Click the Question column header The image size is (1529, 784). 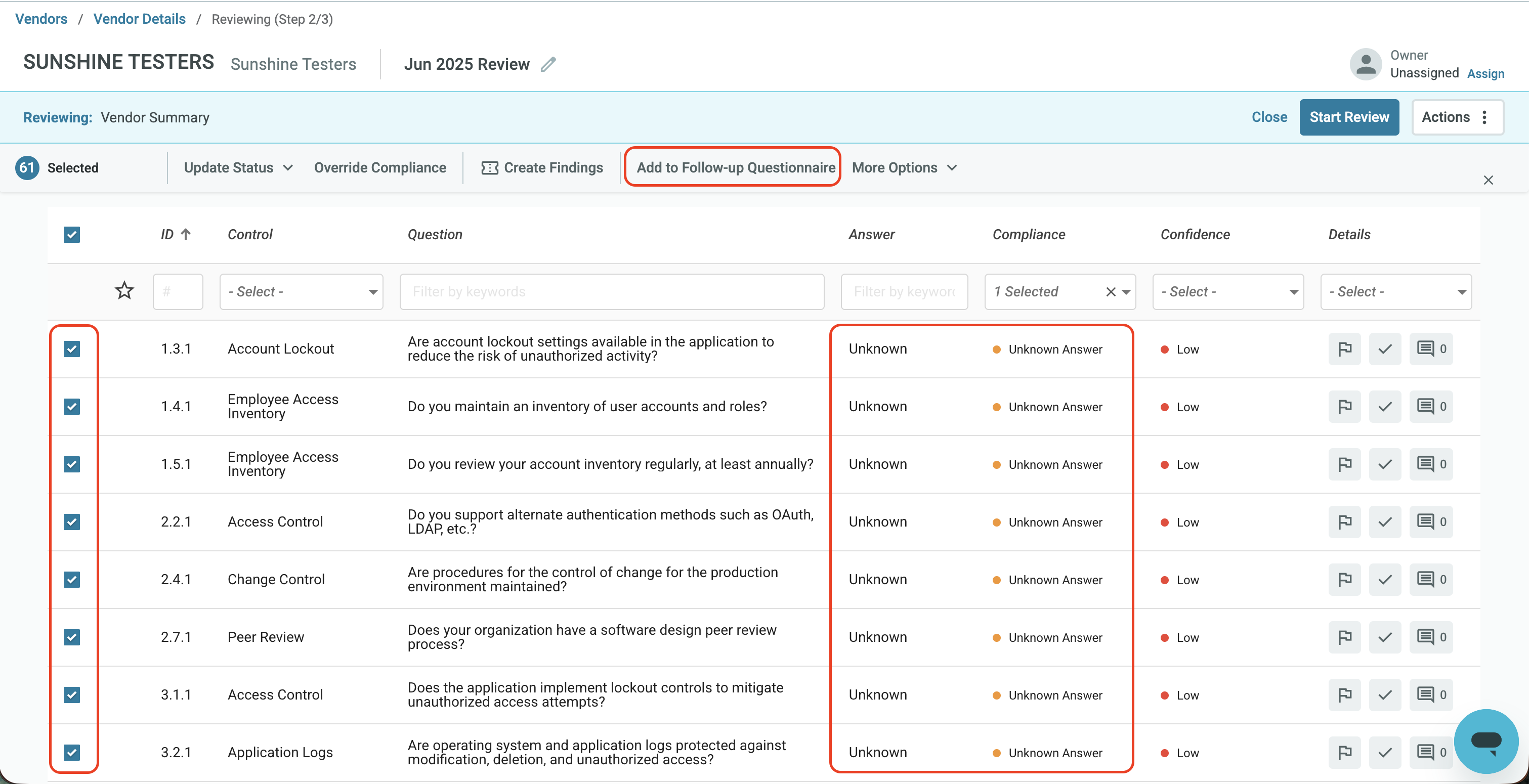[435, 234]
